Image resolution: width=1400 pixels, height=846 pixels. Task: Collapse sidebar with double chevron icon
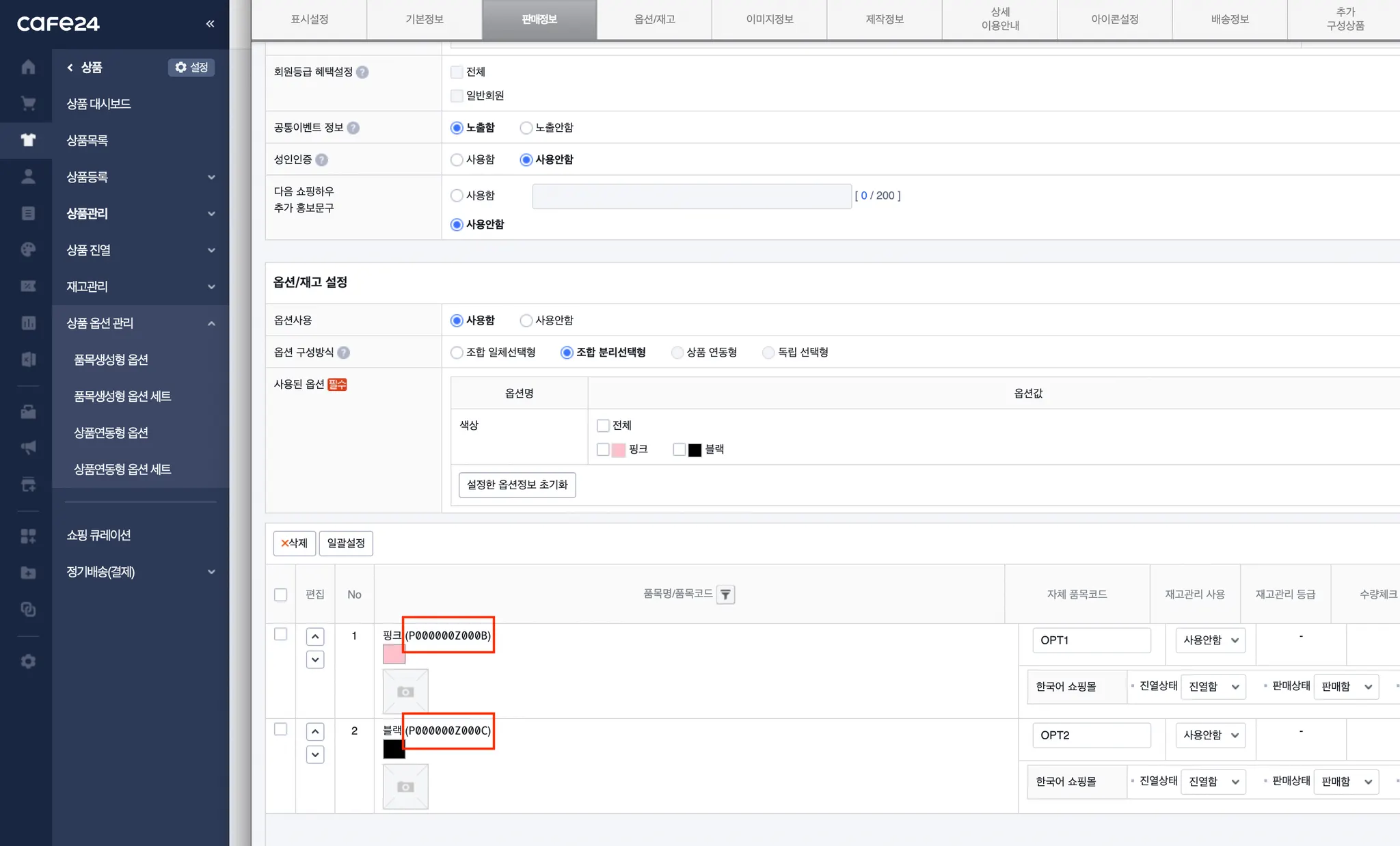210,24
